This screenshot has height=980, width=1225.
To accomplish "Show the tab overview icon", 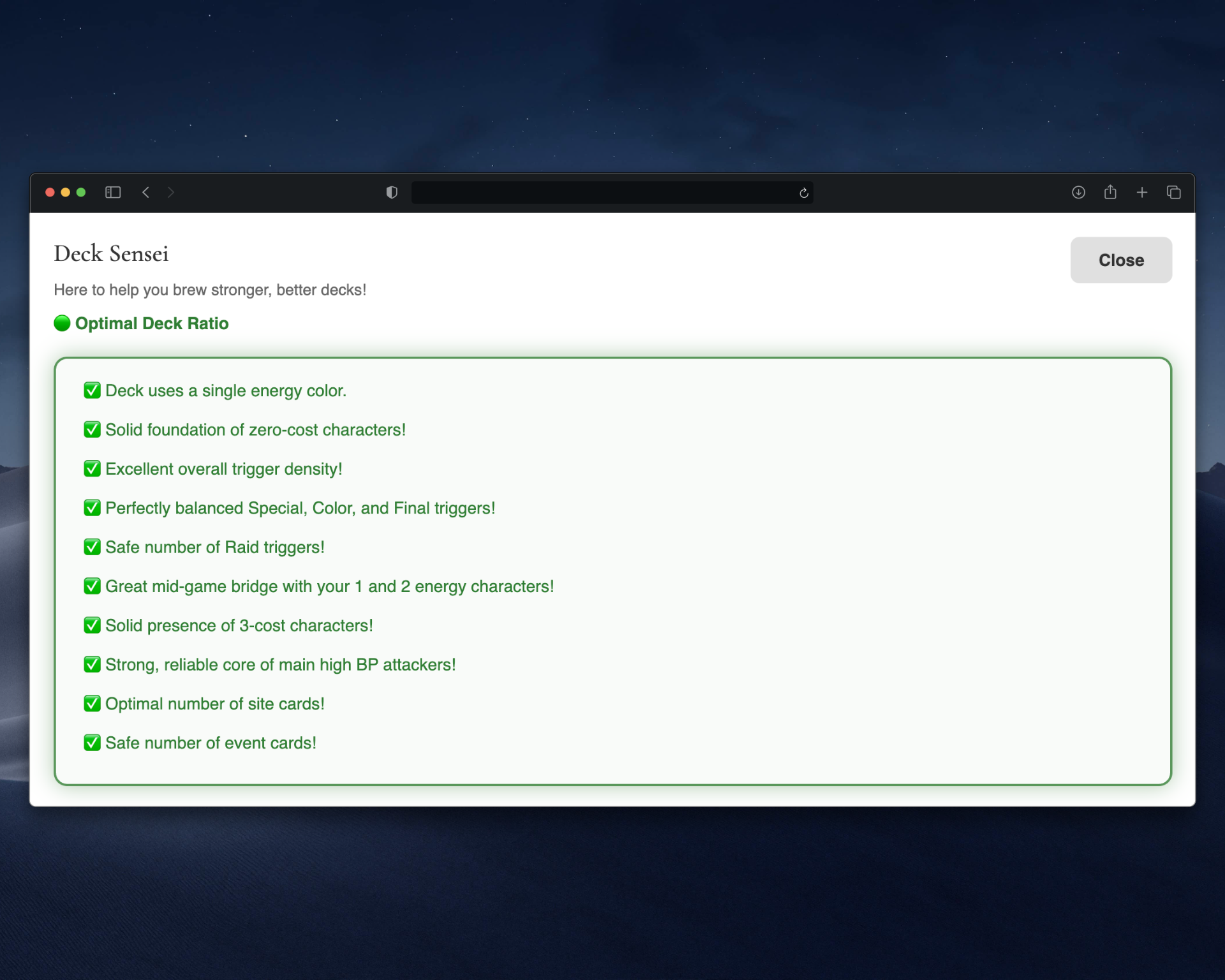I will (1174, 192).
